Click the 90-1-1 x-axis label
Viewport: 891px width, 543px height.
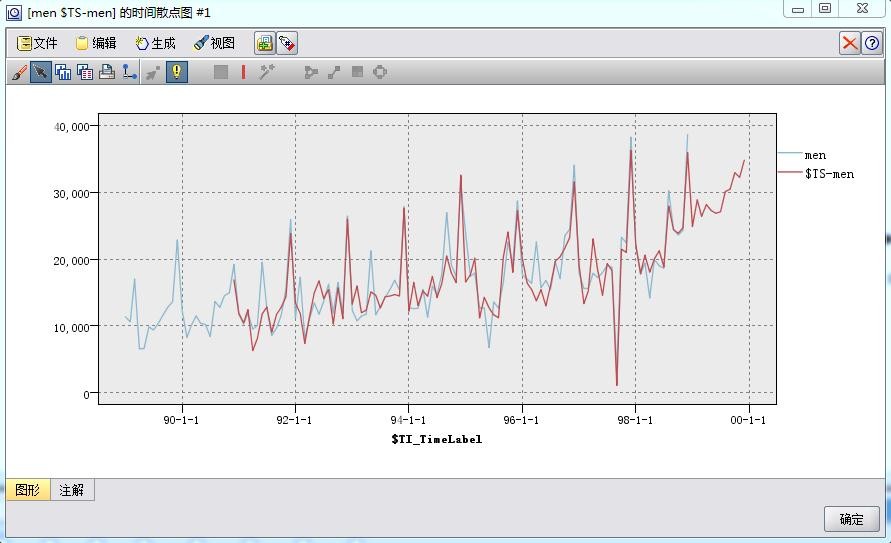[x=181, y=420]
